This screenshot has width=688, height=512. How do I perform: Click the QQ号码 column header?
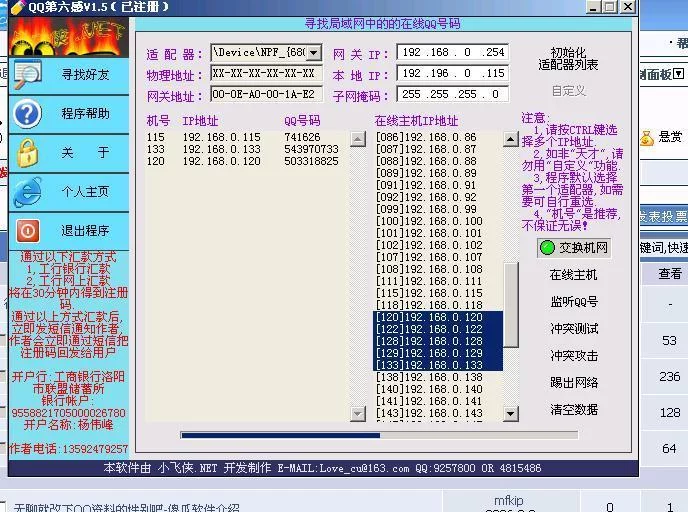(302, 121)
